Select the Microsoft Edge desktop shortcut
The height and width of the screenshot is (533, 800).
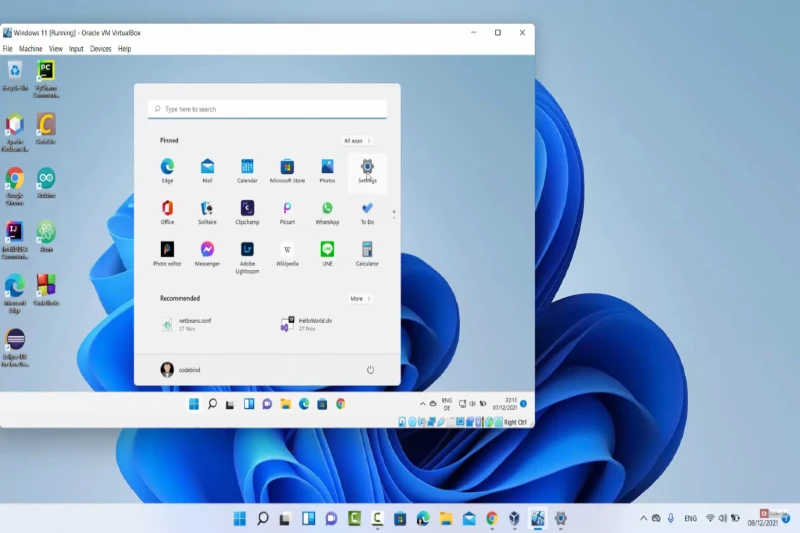15,294
